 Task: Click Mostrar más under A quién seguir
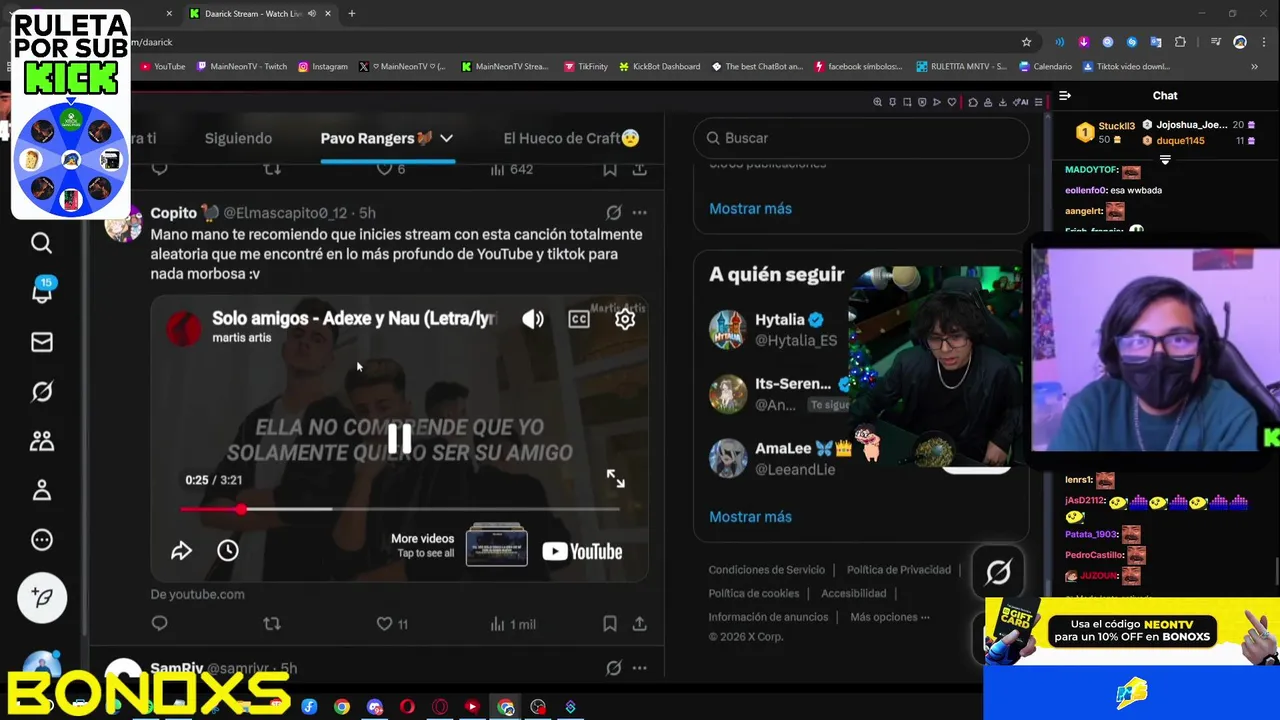pyautogui.click(x=750, y=517)
